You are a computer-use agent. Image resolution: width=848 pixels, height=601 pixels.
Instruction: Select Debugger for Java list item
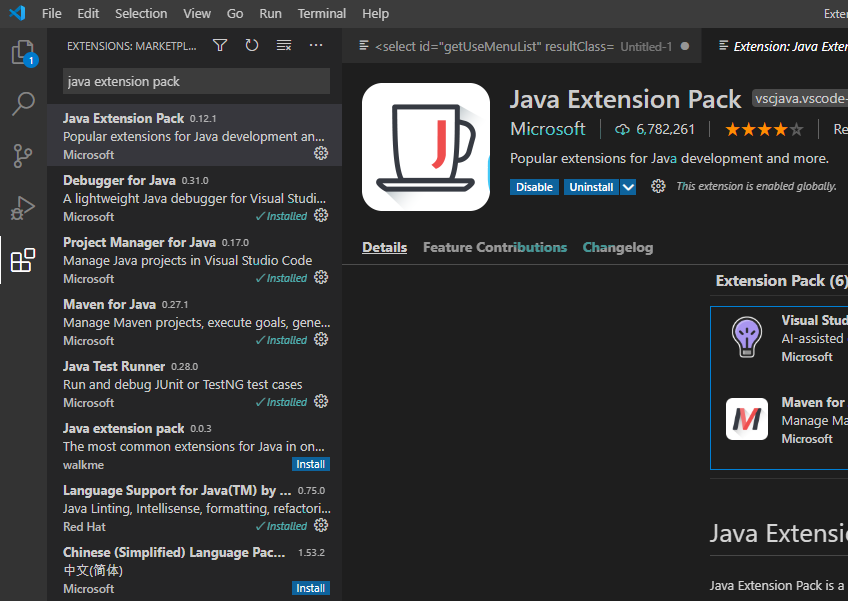click(x=195, y=197)
